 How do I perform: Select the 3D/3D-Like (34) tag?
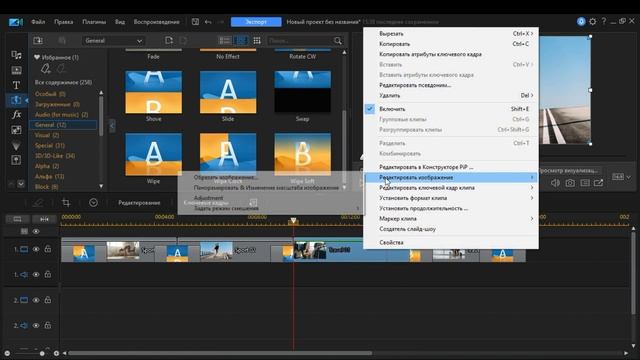(x=54, y=156)
